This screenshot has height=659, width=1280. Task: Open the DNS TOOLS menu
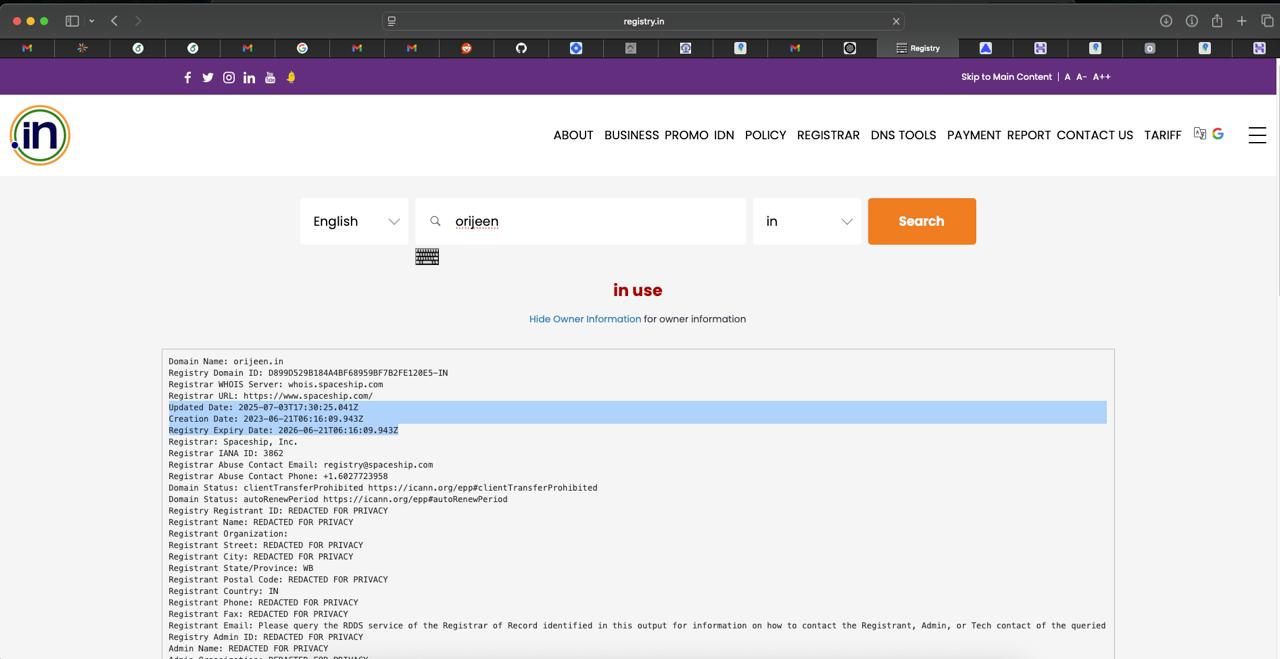(903, 135)
